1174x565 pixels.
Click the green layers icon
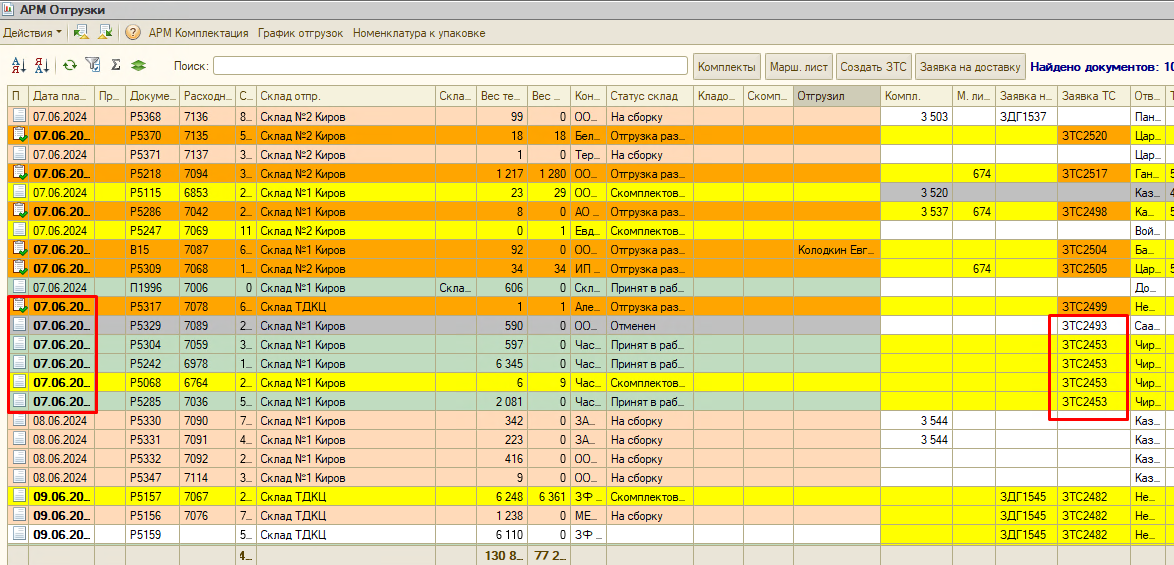pos(138,66)
